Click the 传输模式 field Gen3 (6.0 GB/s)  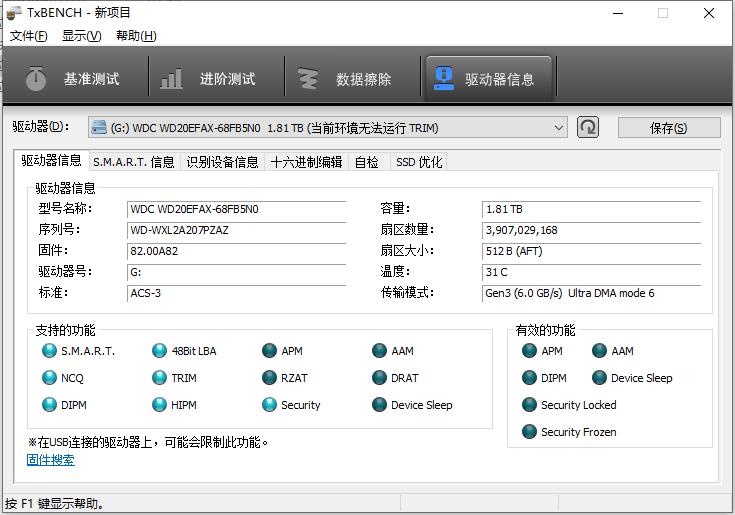[x=592, y=293]
